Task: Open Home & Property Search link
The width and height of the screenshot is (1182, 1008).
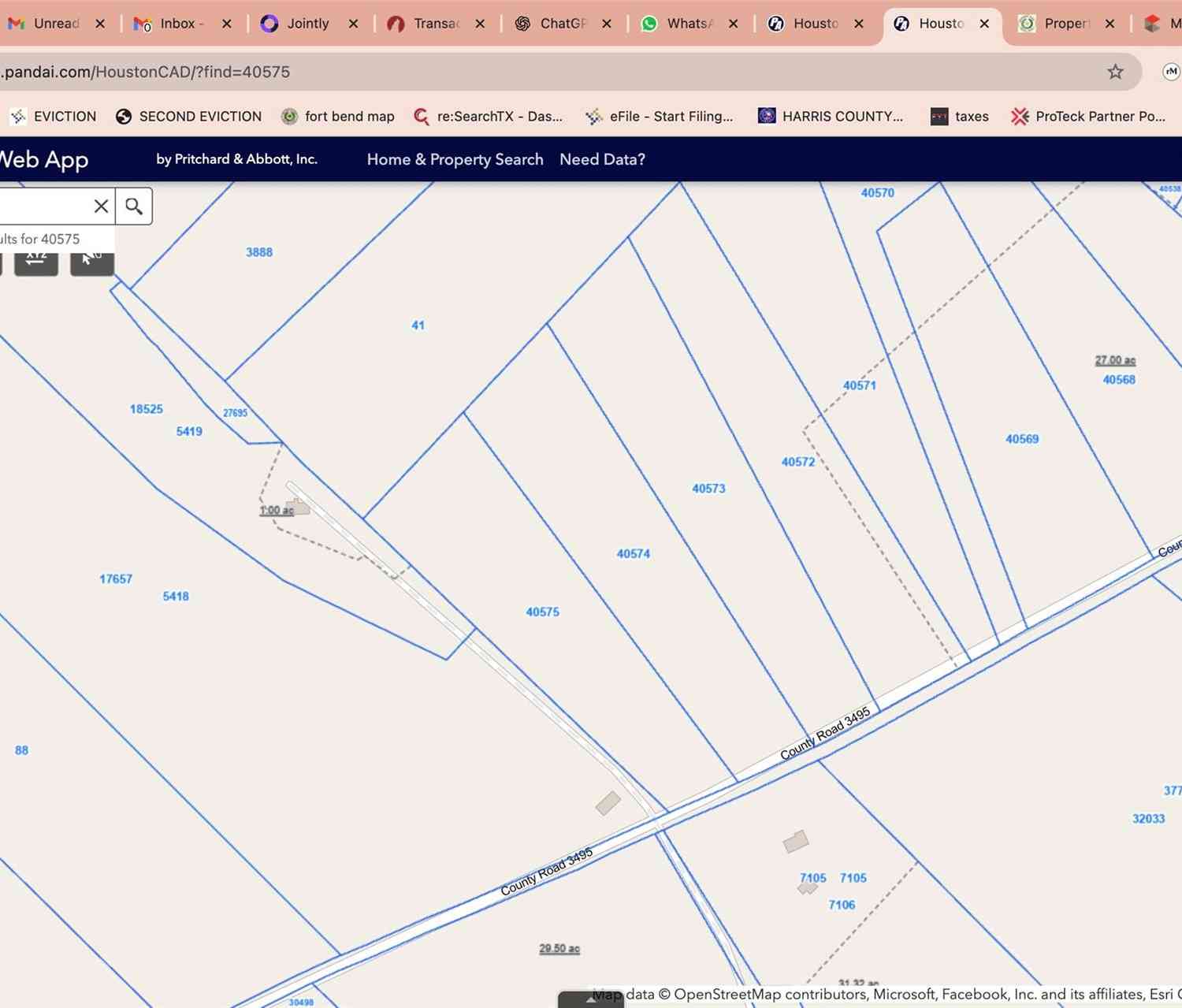Action: pos(455,159)
